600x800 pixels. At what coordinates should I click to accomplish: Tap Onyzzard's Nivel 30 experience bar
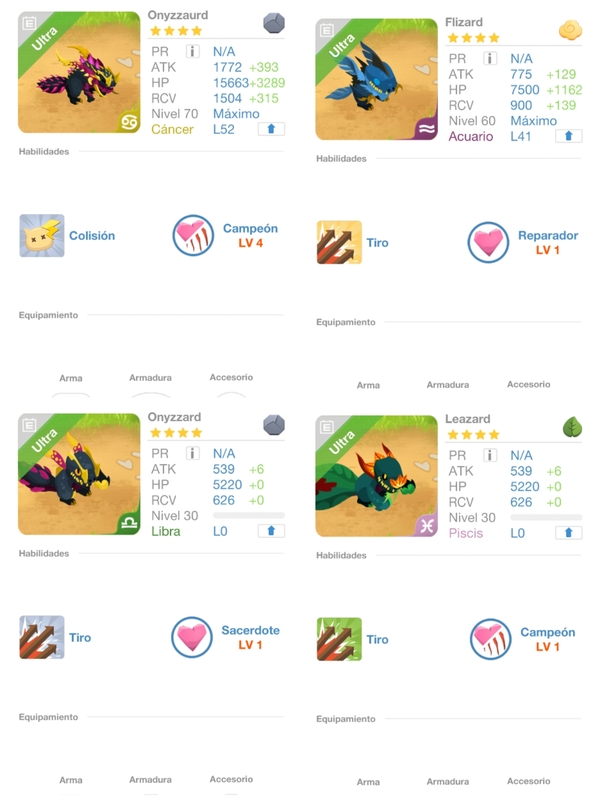[x=248, y=516]
